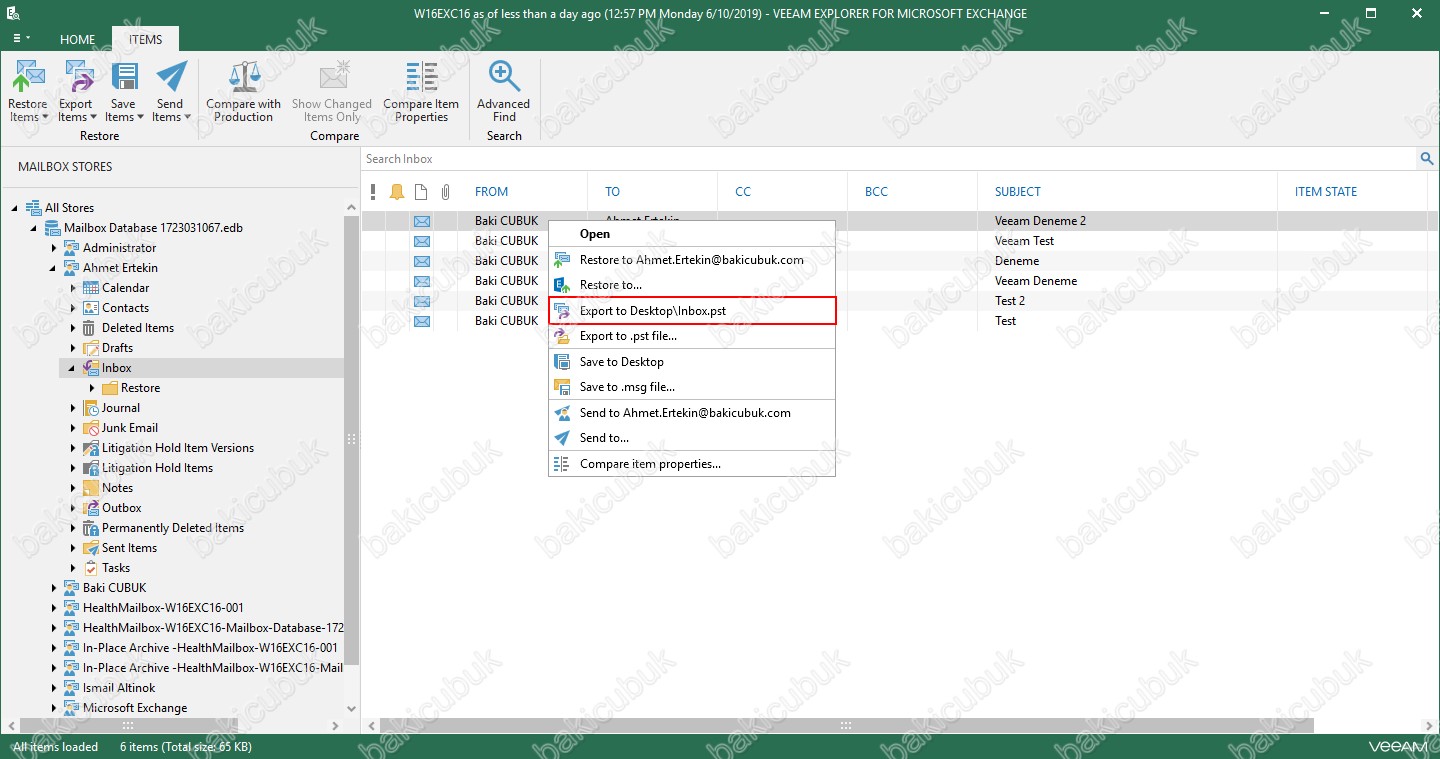Choose Restore to Ahmet.Ertekin@bakicubuk.com

point(692,260)
